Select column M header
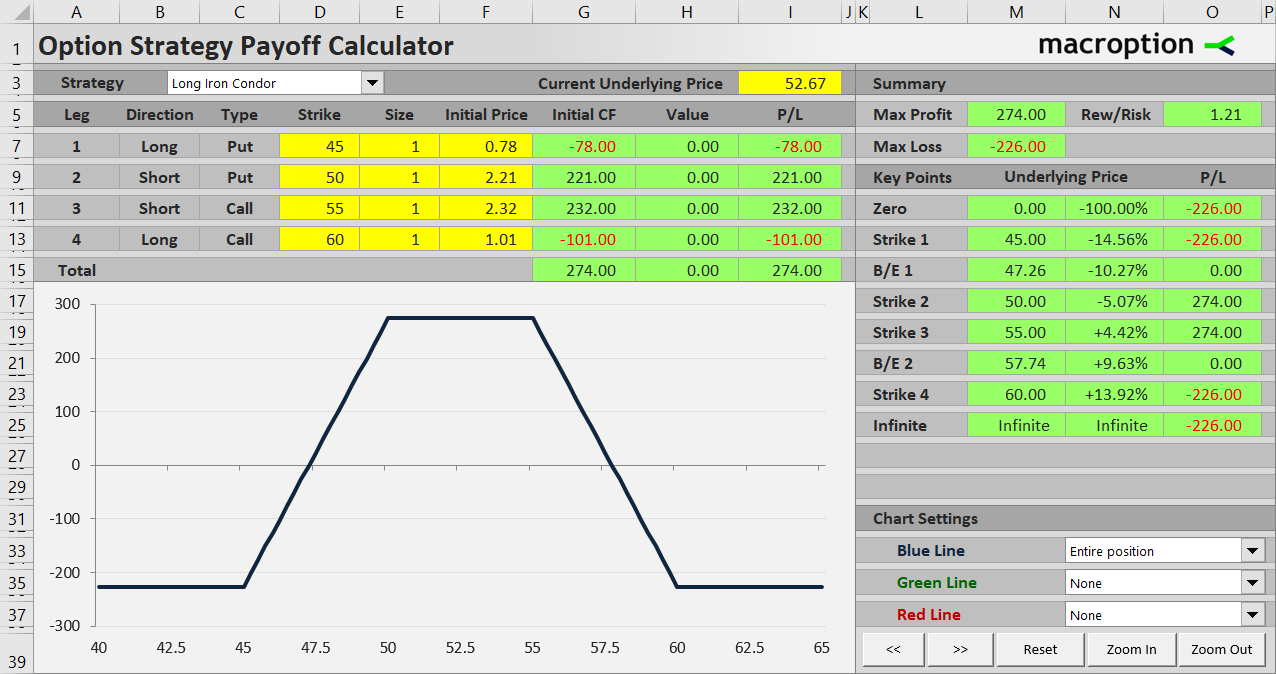1276x674 pixels. tap(1017, 11)
